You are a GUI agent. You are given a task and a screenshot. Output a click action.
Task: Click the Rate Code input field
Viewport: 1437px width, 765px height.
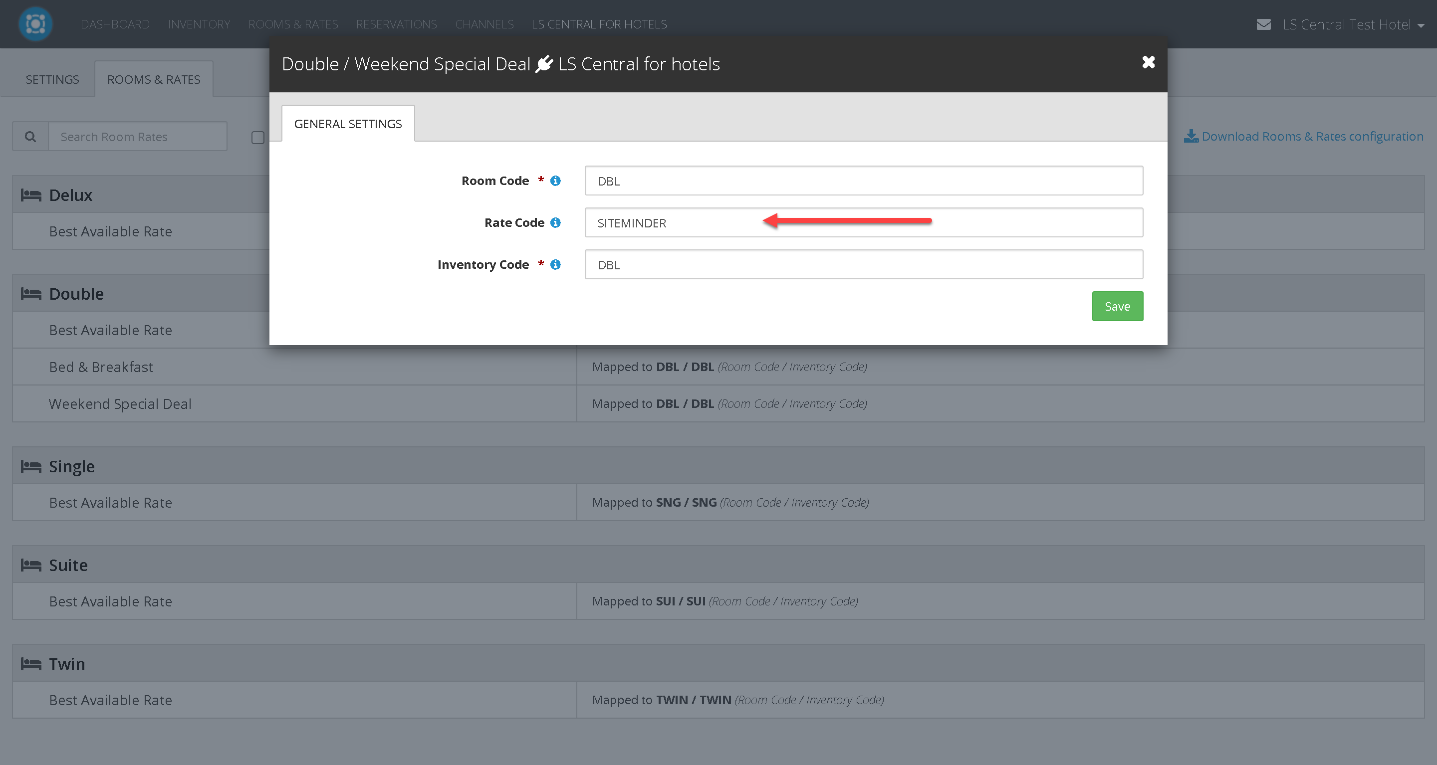(x=863, y=223)
